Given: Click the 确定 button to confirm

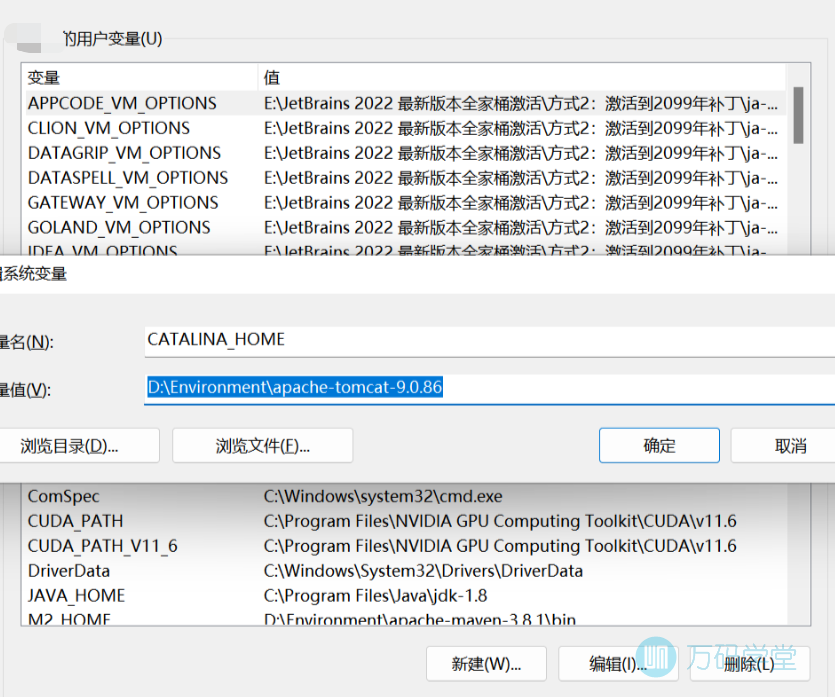Looking at the screenshot, I should pos(659,446).
